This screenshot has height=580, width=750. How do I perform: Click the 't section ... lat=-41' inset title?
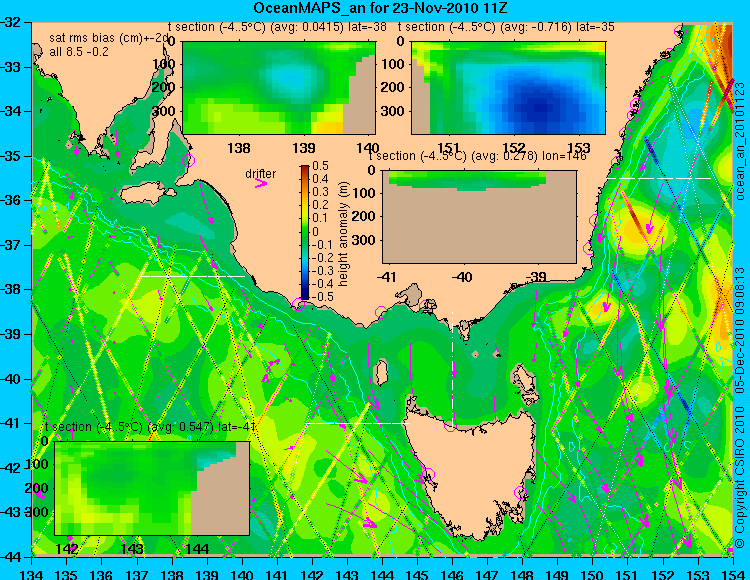(150, 427)
